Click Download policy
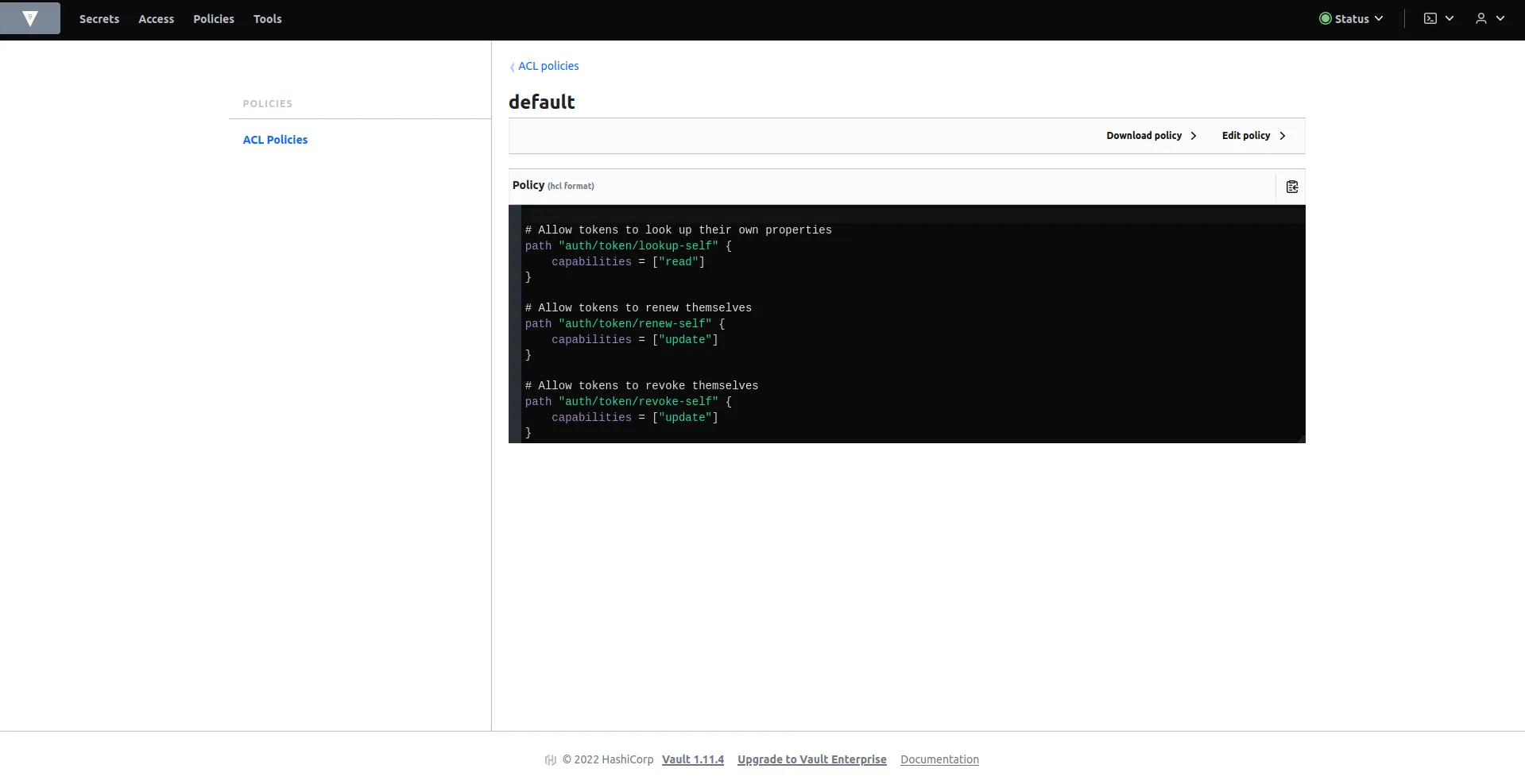 [x=1151, y=136]
